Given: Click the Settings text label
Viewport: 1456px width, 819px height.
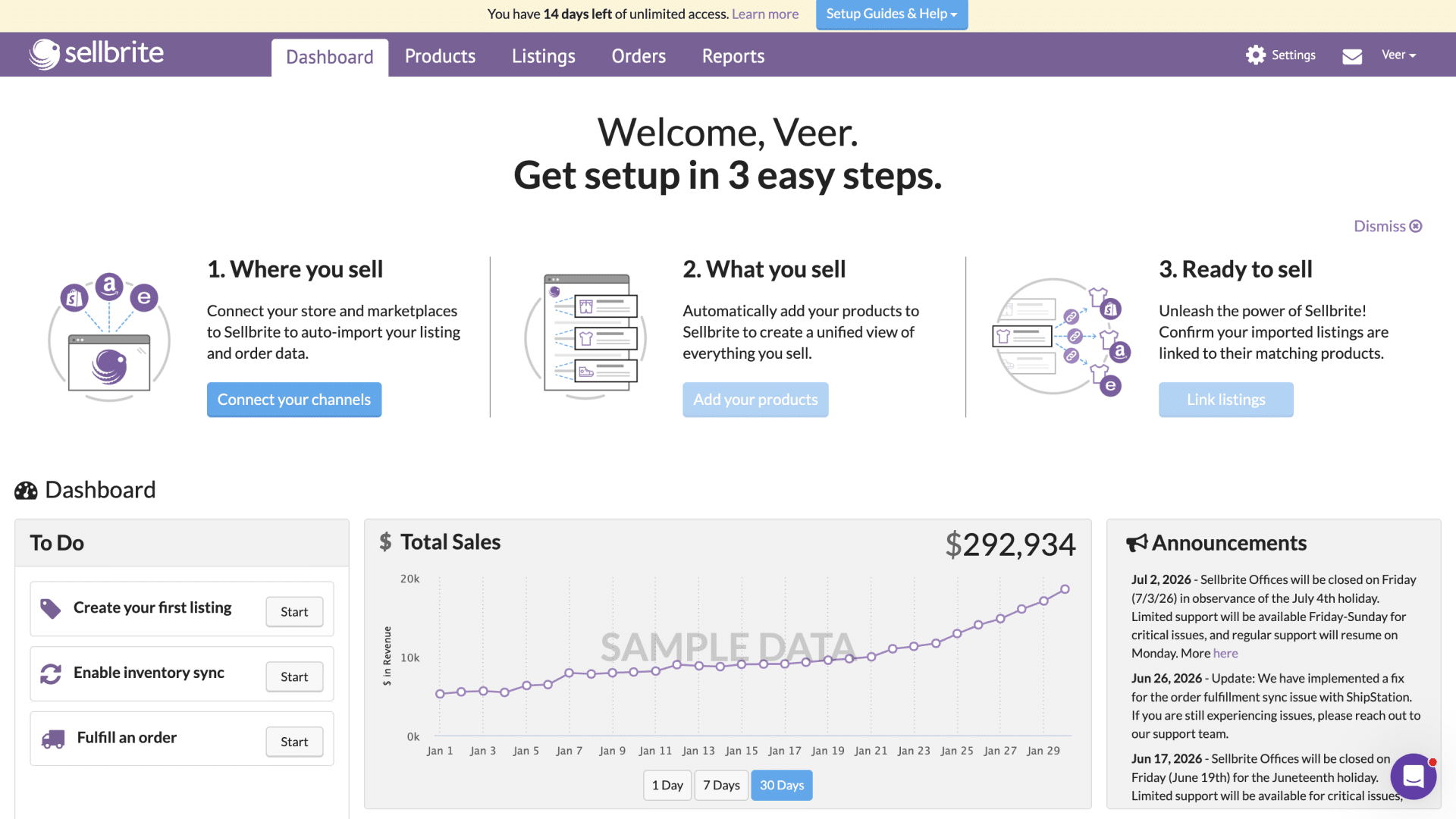Looking at the screenshot, I should tap(1294, 55).
